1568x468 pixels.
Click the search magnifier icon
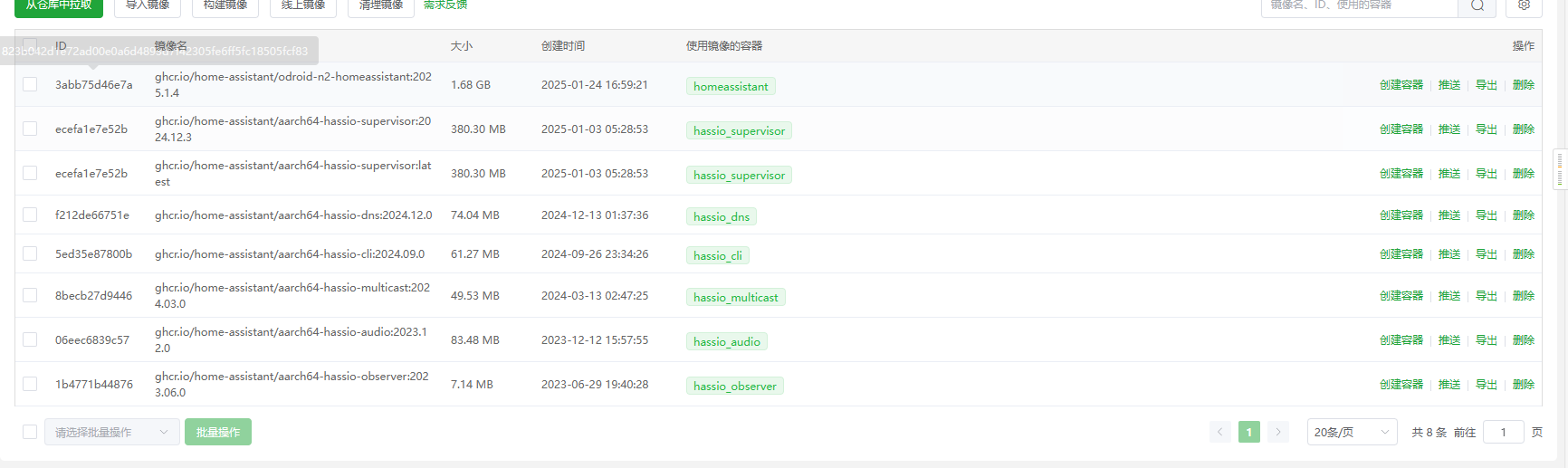click(x=1477, y=5)
